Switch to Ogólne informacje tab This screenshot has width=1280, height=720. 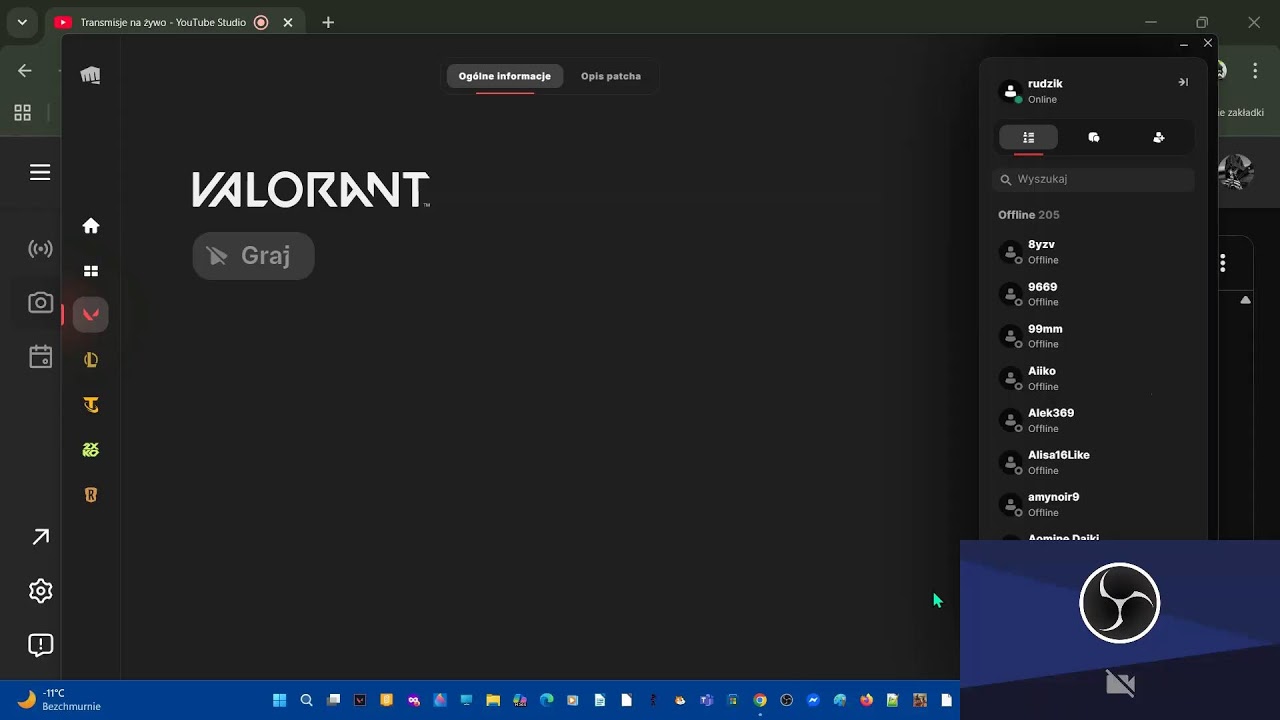[x=505, y=76]
